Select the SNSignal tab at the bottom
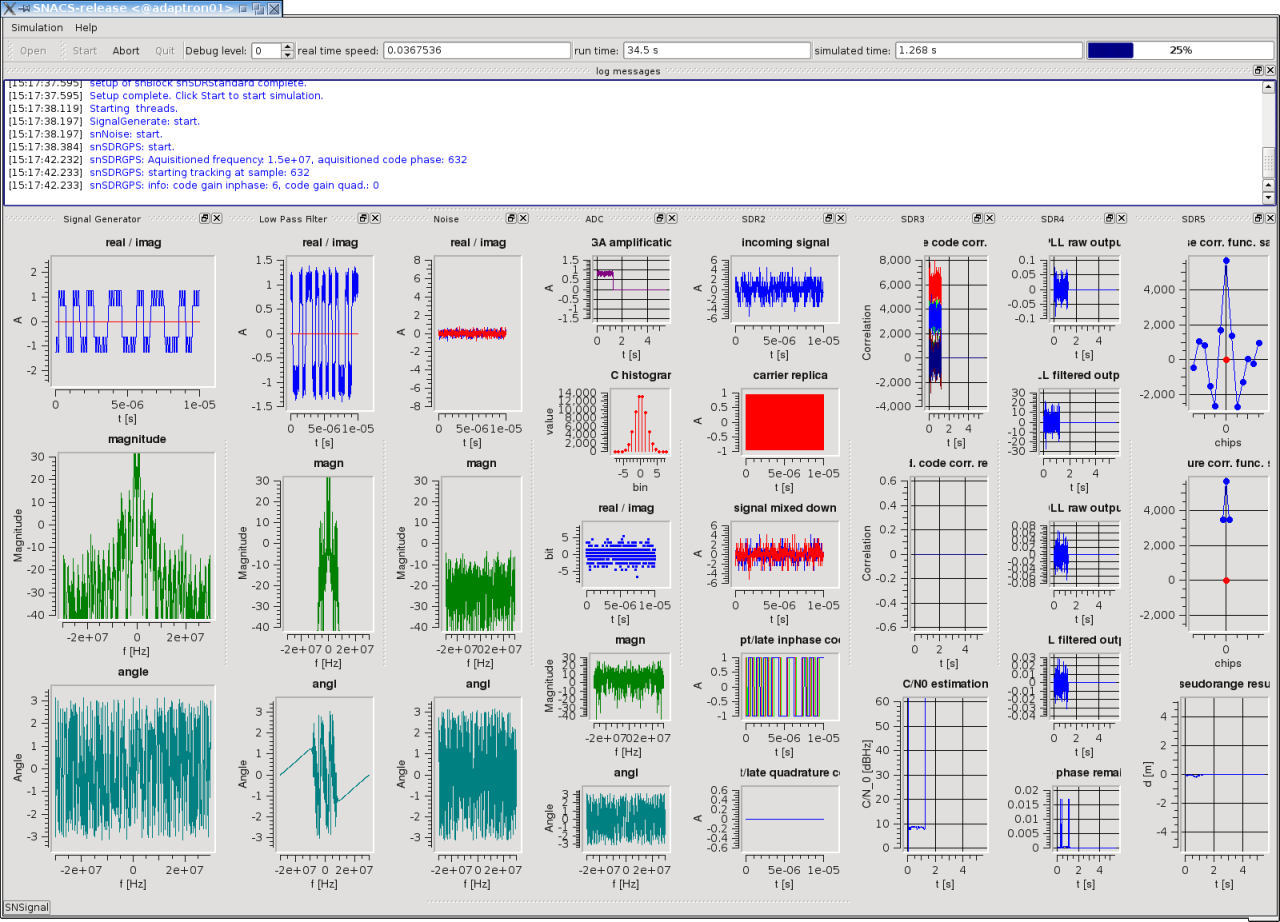This screenshot has width=1280, height=922. point(26,907)
